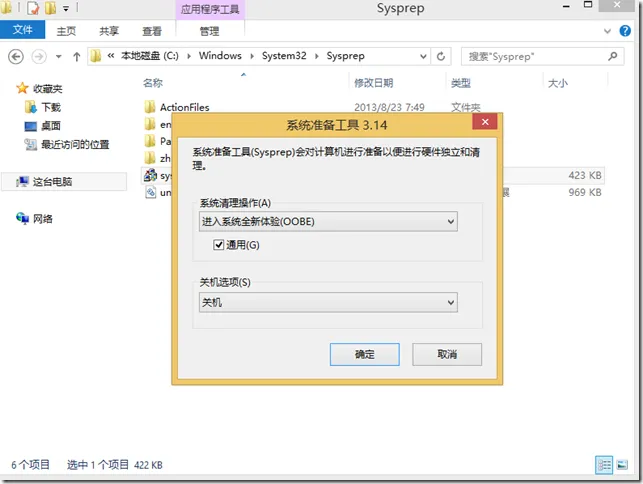Select 这台电脑 in the navigation pane

pos(52,182)
